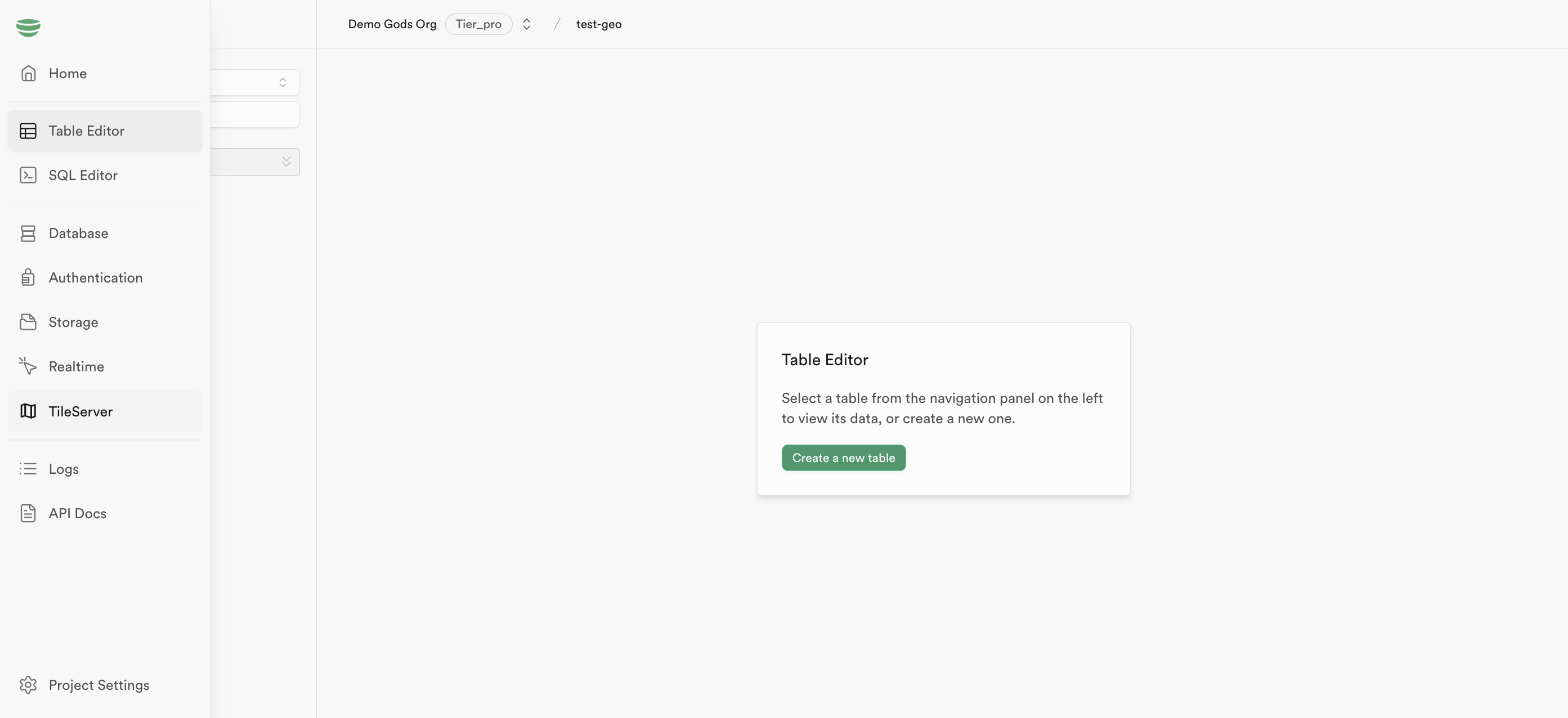Viewport: 1568px width, 718px height.
Task: Focus the table search input field
Action: click(256, 115)
